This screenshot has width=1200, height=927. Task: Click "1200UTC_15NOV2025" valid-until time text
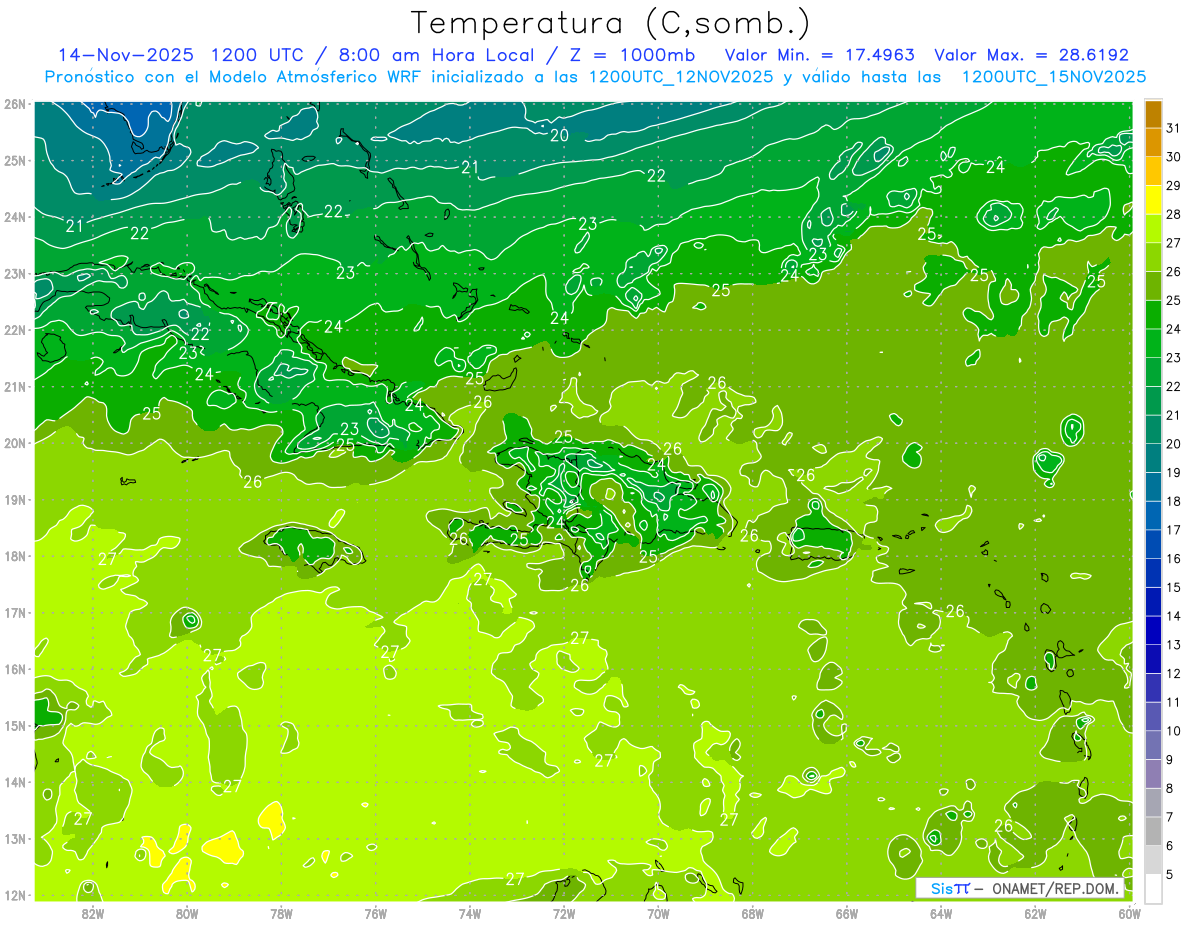1053,76
